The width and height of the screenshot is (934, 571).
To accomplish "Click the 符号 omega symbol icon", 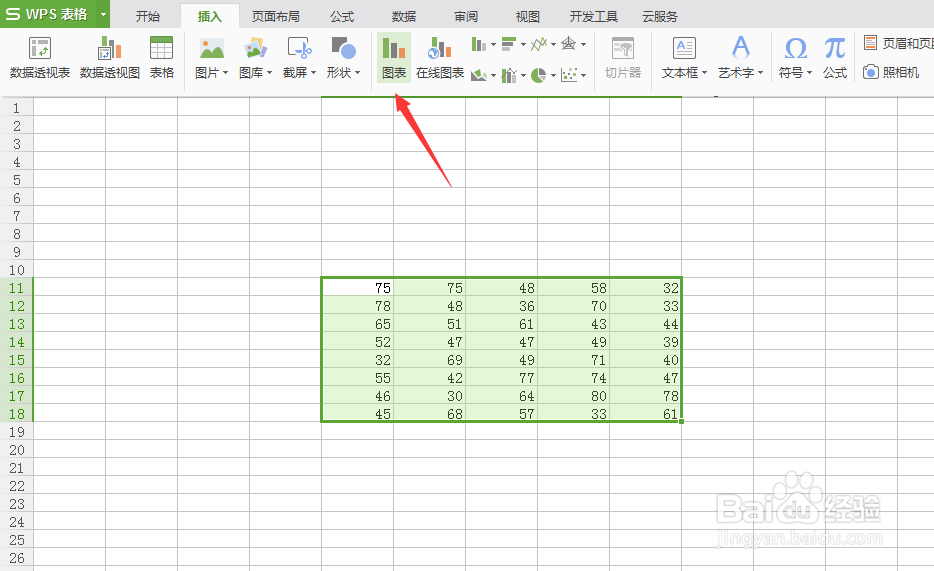I will click(x=796, y=49).
